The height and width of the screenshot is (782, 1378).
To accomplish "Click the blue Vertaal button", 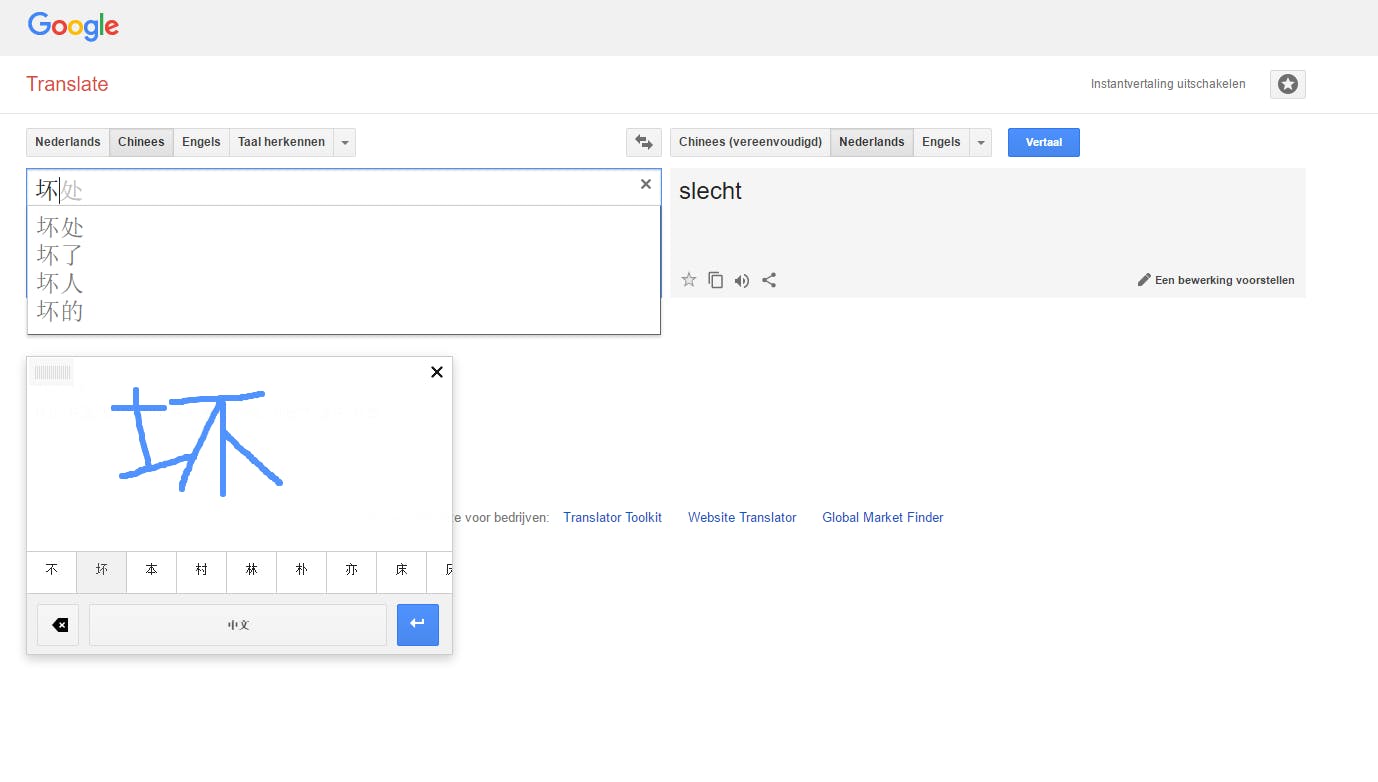I will coord(1043,142).
